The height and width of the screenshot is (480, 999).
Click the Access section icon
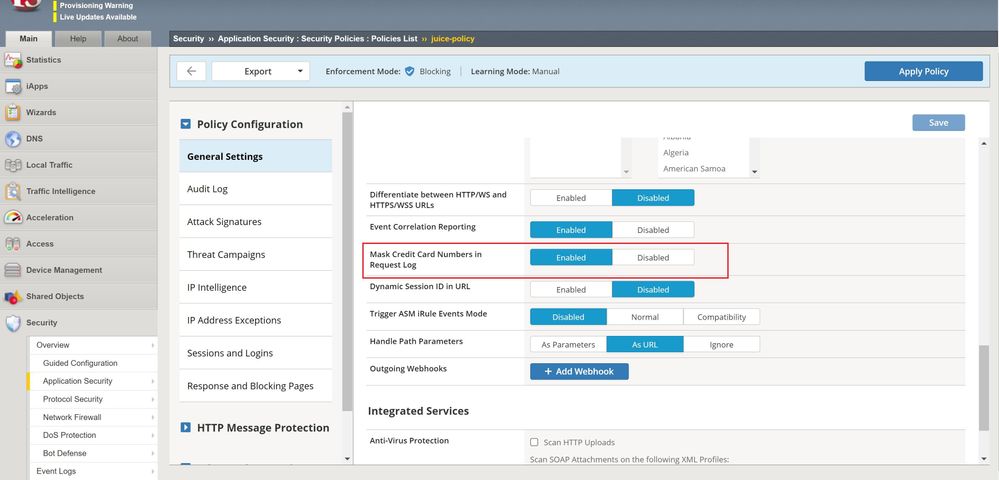coord(13,244)
